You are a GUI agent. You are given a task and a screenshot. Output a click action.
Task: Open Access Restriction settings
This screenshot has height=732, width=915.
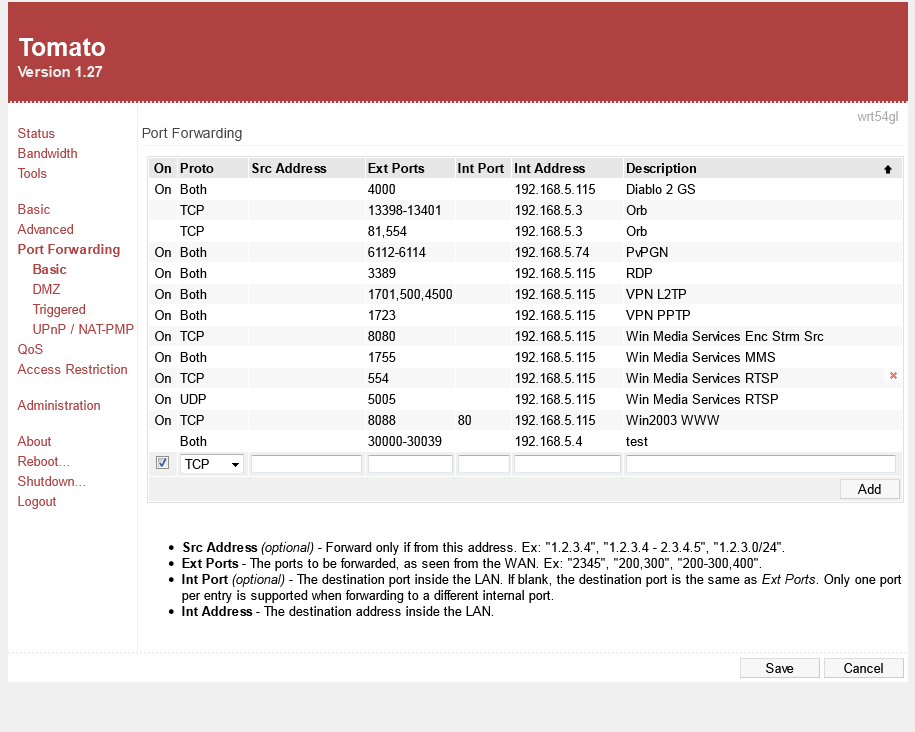click(72, 369)
